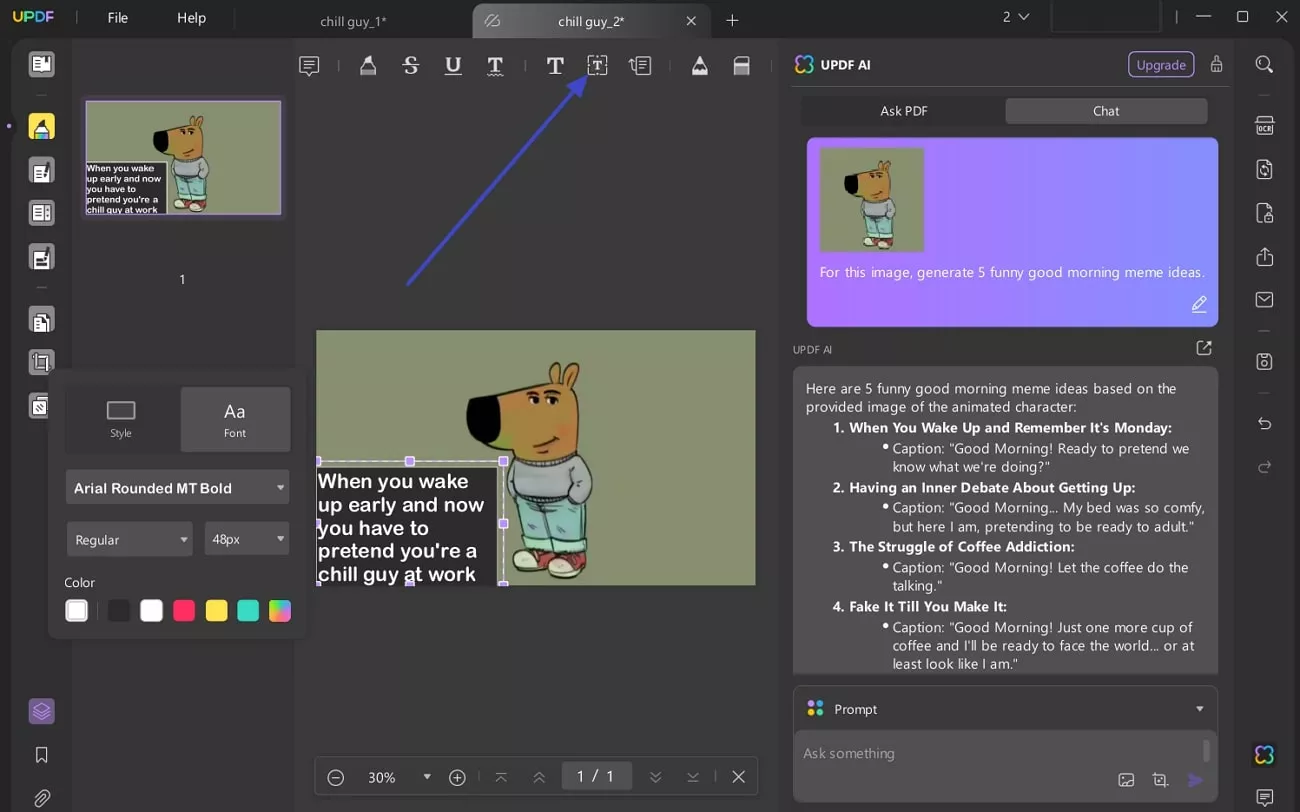
Task: Close the bottom page navigation bar
Action: coord(739,777)
